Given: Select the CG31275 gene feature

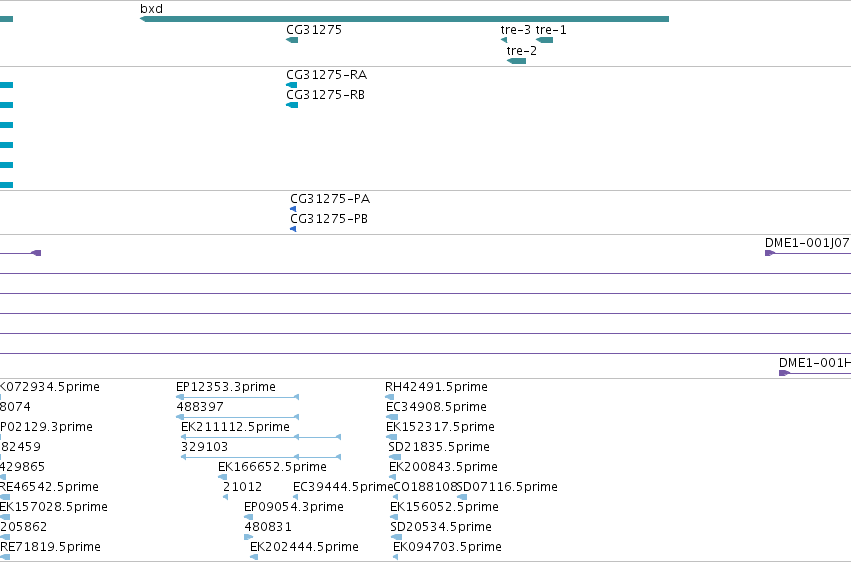Looking at the screenshot, I should (292, 40).
